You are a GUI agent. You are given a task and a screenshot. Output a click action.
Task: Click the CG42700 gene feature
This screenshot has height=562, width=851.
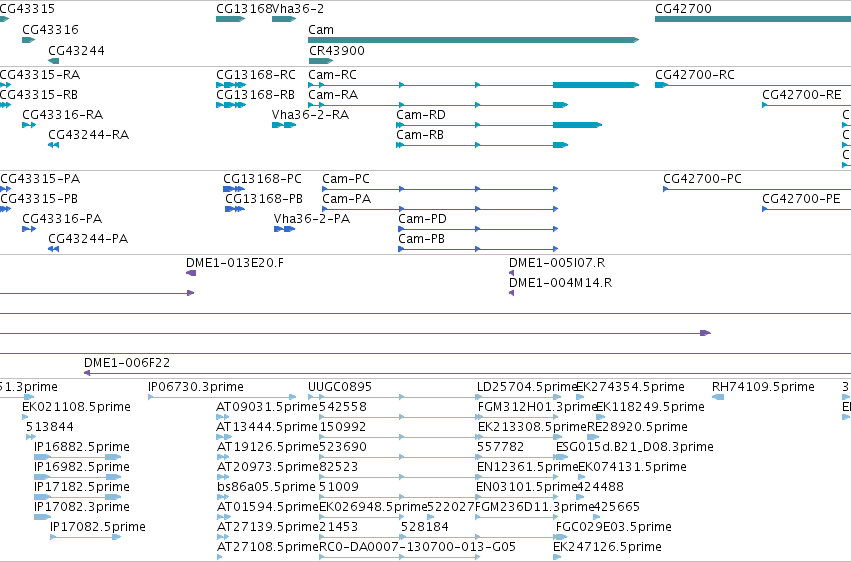pyautogui.click(x=753, y=19)
